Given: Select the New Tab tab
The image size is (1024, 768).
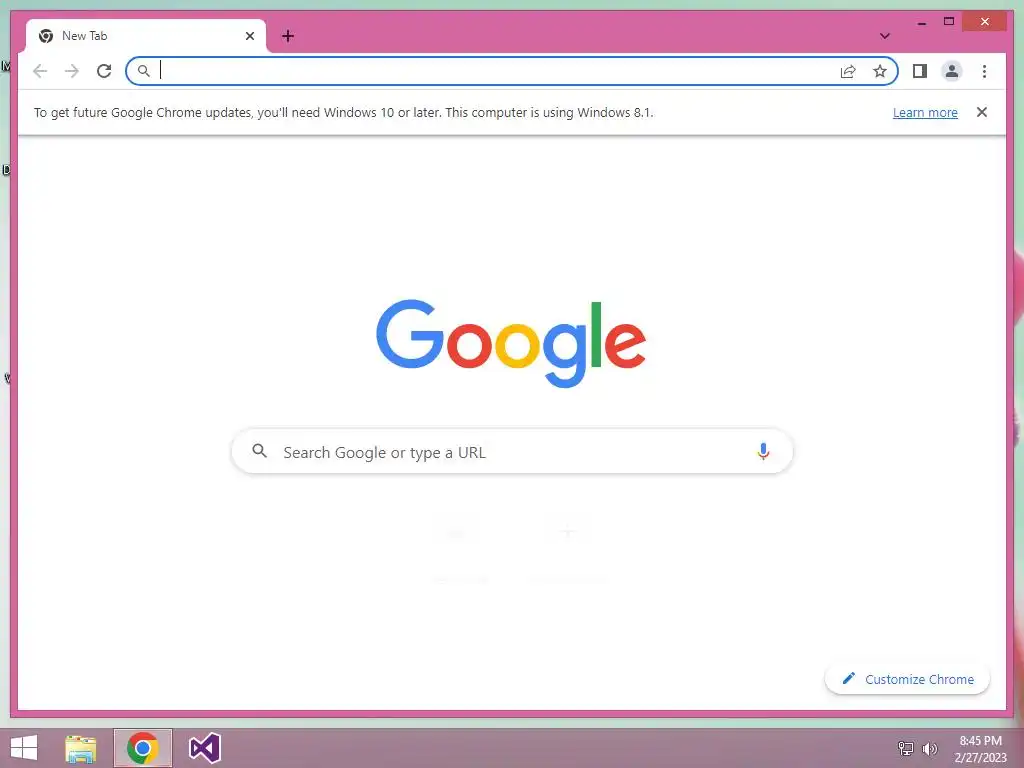Looking at the screenshot, I should point(145,36).
